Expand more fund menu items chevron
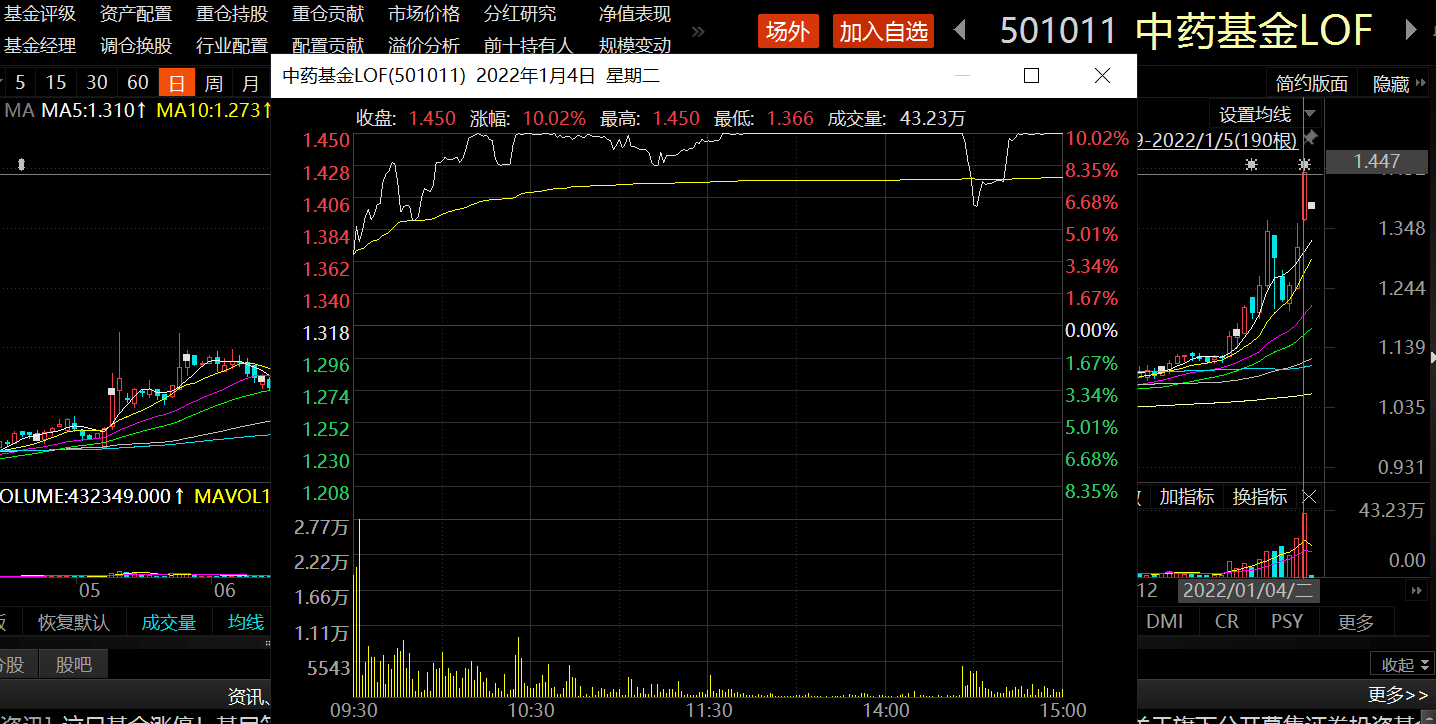The width and height of the screenshot is (1436, 724). click(698, 31)
